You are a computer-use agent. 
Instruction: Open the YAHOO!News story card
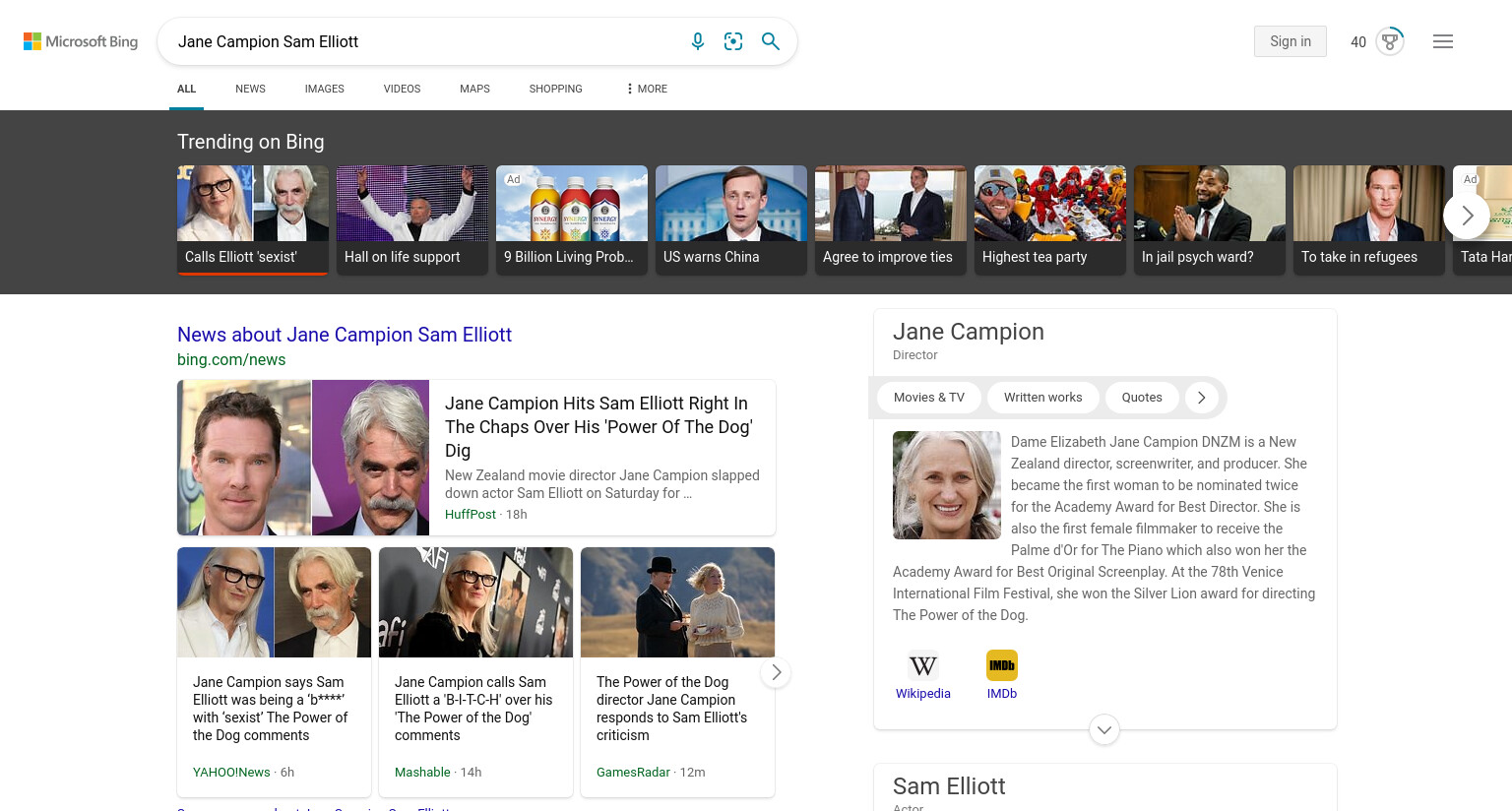point(274,672)
